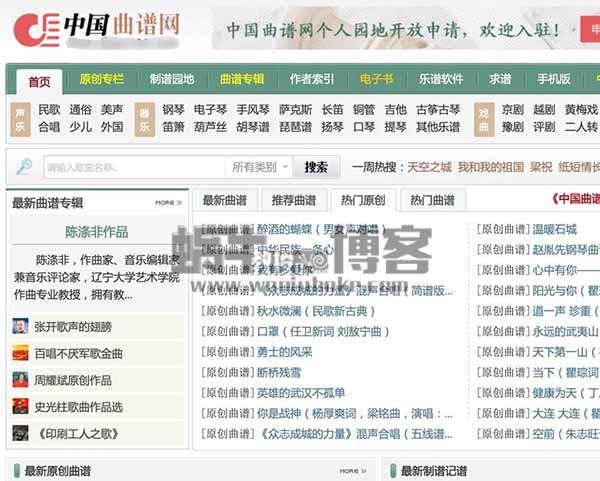Open the 通俗 category link
Screen dimensions: 600x481
(80, 110)
